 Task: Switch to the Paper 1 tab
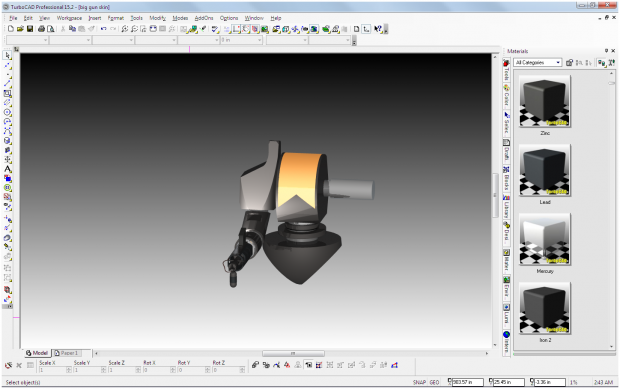coord(67,353)
